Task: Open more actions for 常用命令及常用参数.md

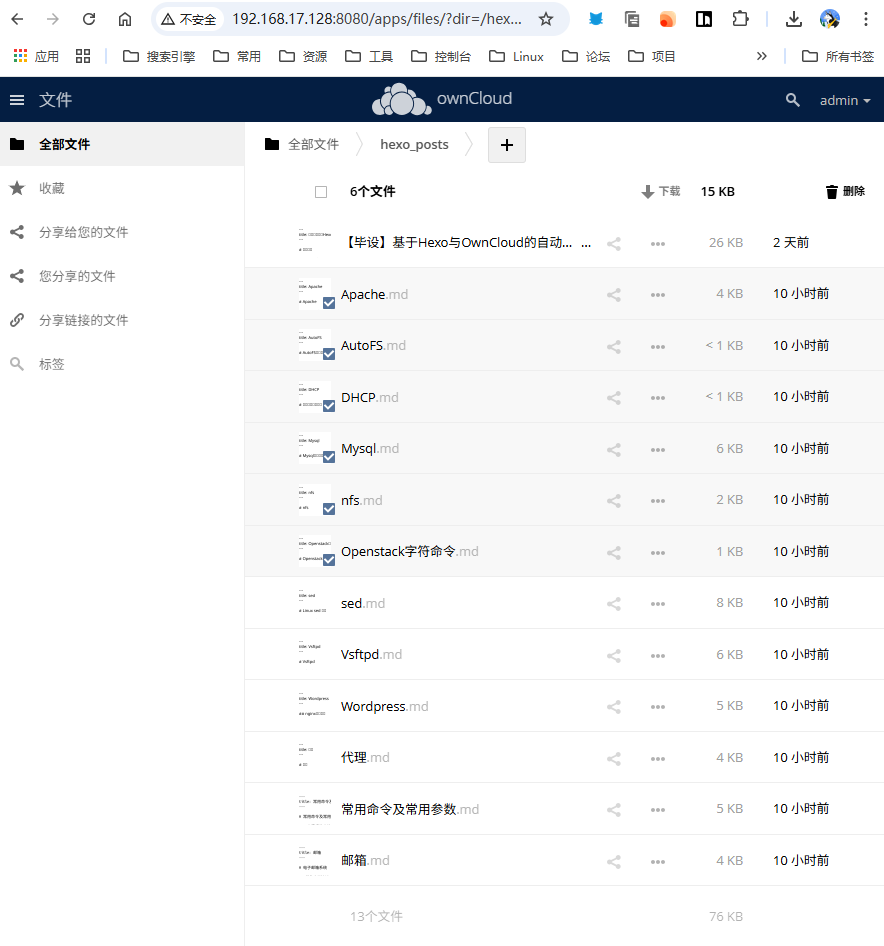Action: (658, 810)
